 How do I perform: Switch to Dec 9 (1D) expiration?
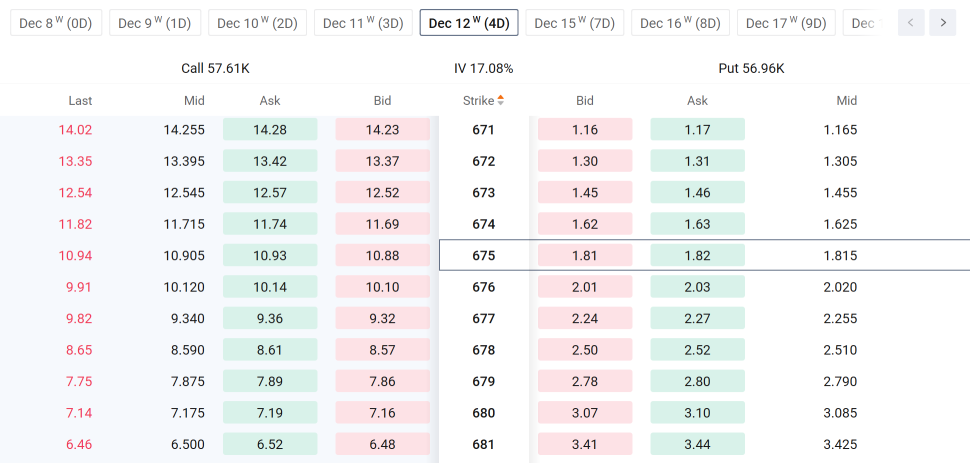(x=155, y=23)
